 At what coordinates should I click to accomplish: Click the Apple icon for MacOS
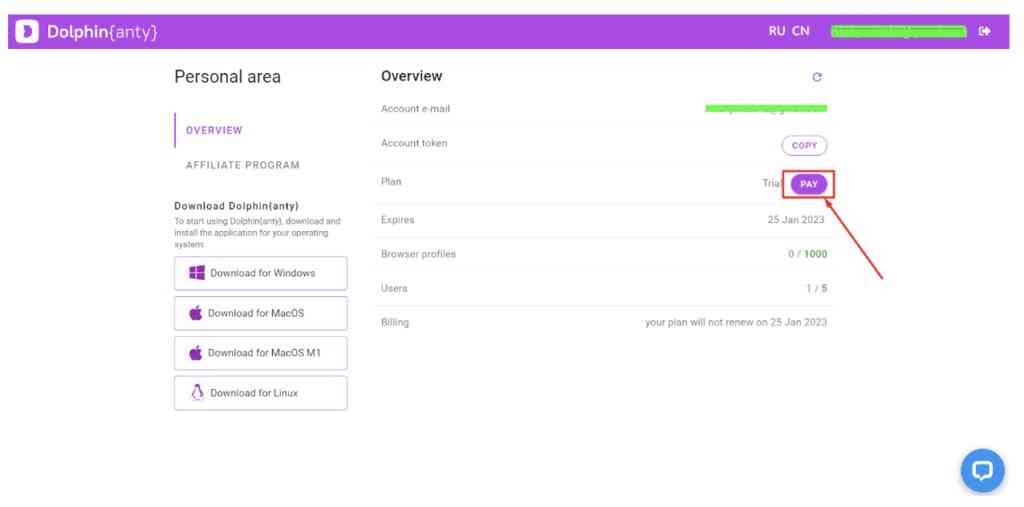tap(196, 313)
